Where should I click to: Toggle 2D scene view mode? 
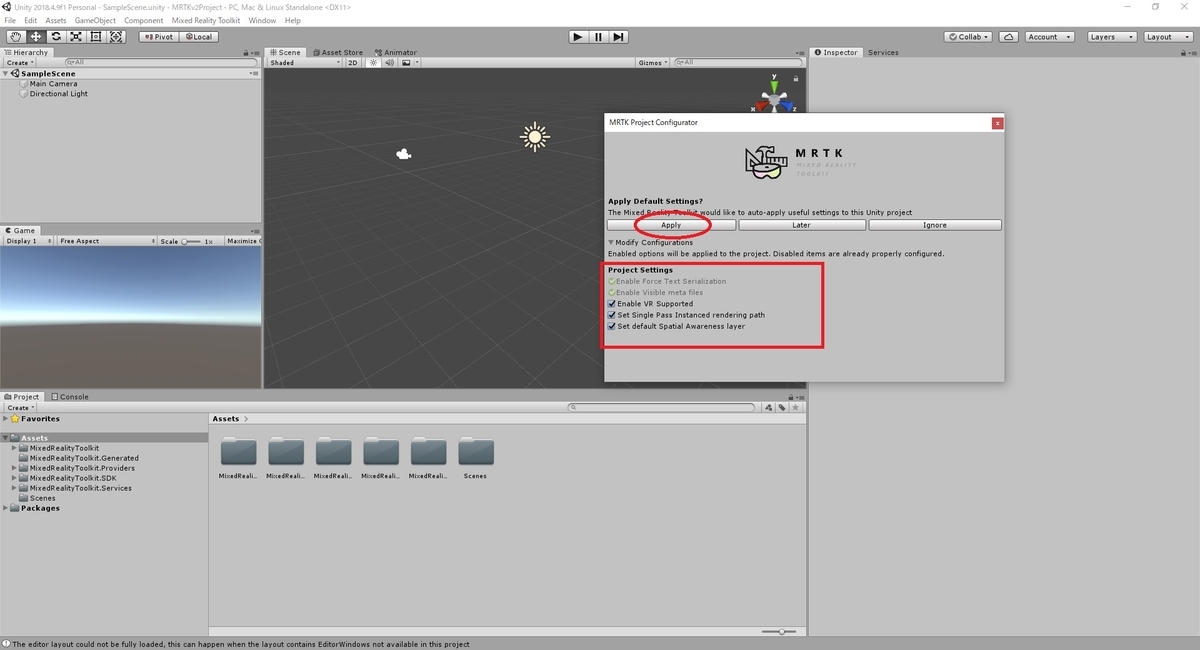pyautogui.click(x=353, y=62)
